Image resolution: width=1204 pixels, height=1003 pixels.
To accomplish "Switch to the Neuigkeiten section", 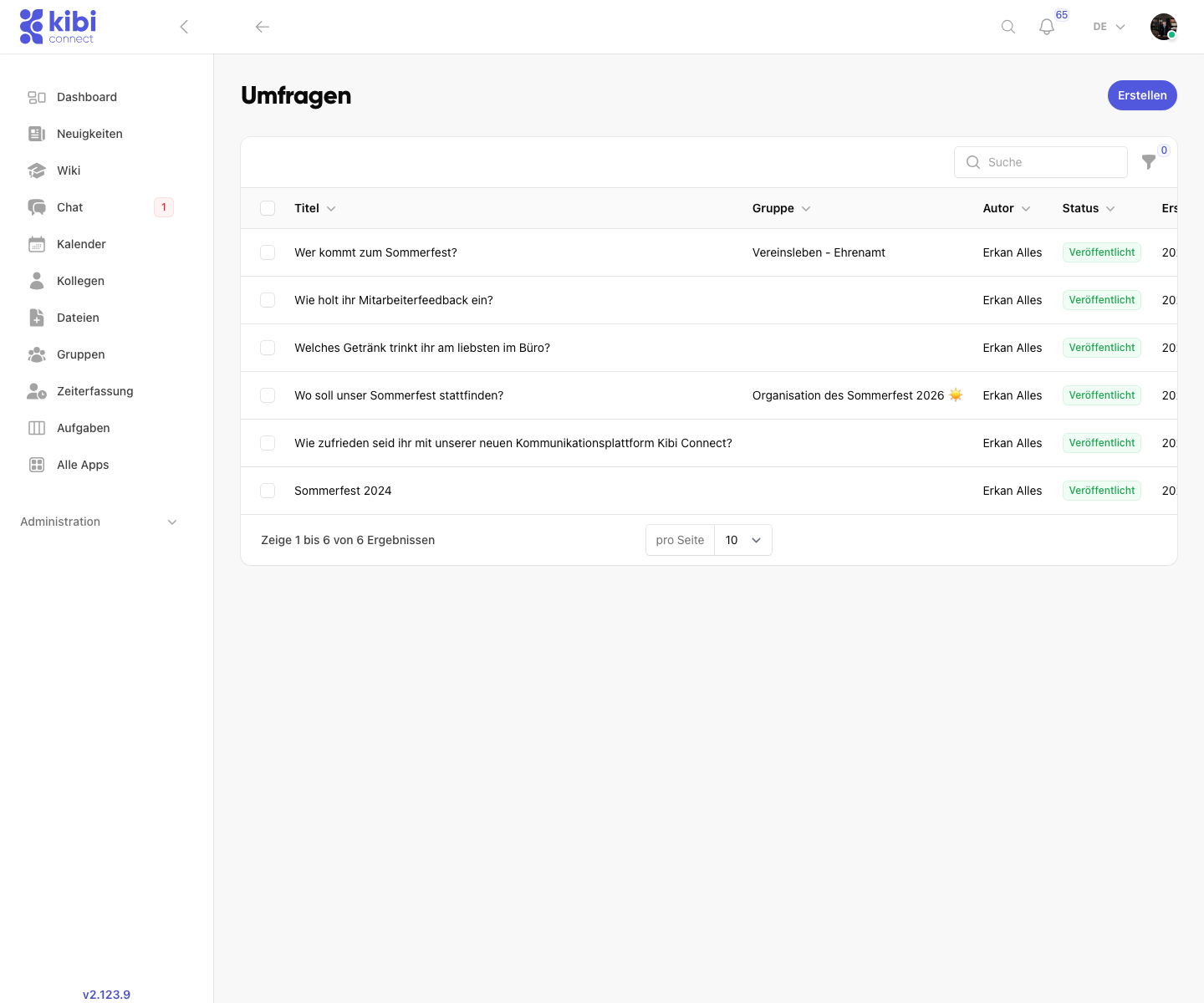I will coord(89,134).
